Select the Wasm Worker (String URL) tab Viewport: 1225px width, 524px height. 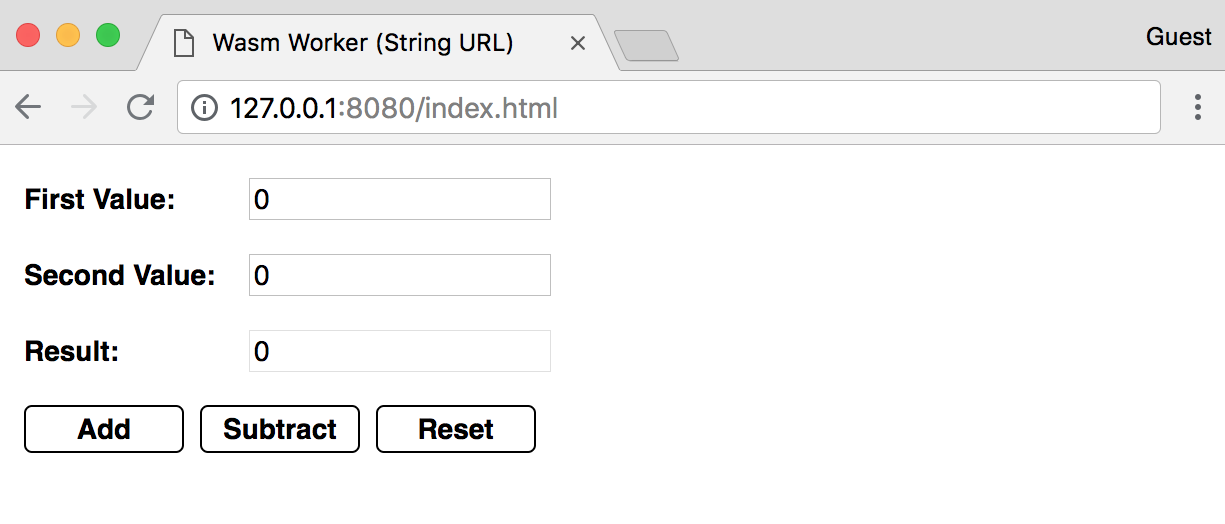click(x=362, y=43)
